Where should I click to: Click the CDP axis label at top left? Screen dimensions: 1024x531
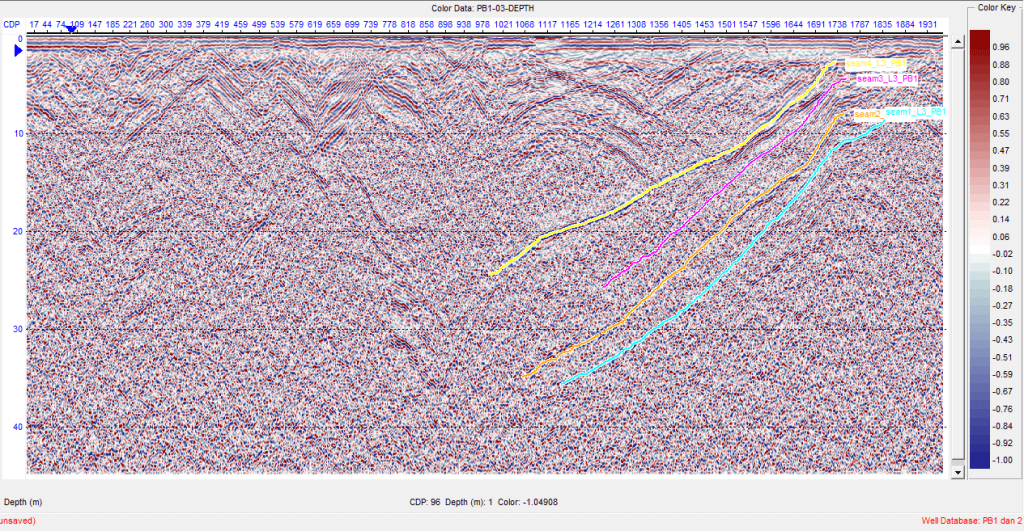(12, 21)
